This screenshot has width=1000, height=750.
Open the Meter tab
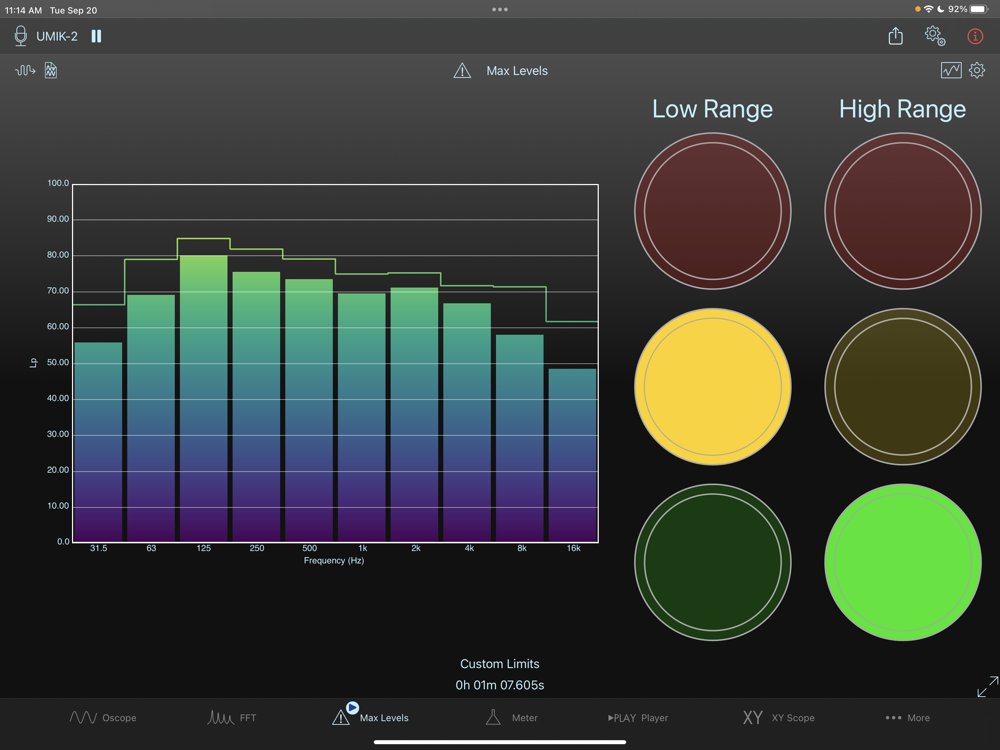click(511, 717)
